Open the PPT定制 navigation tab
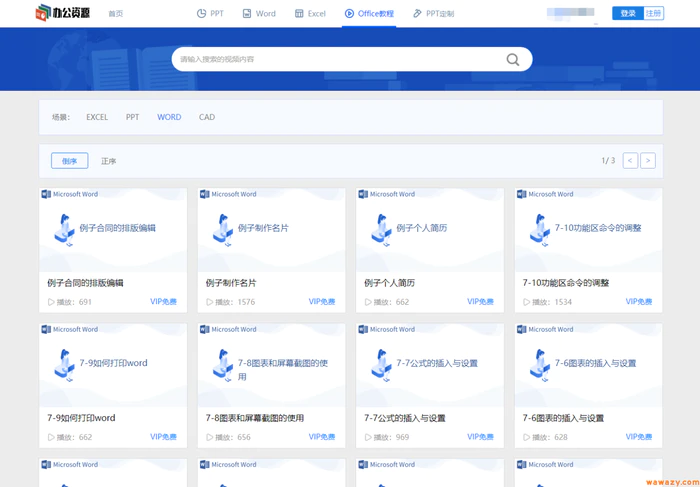The width and height of the screenshot is (700, 487). pyautogui.click(x=433, y=14)
